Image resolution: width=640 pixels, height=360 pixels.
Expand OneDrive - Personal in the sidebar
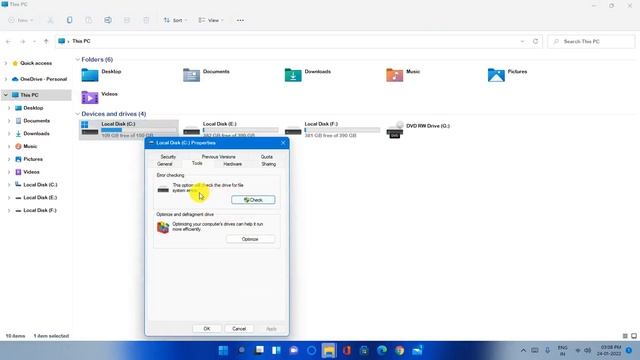click(6, 79)
